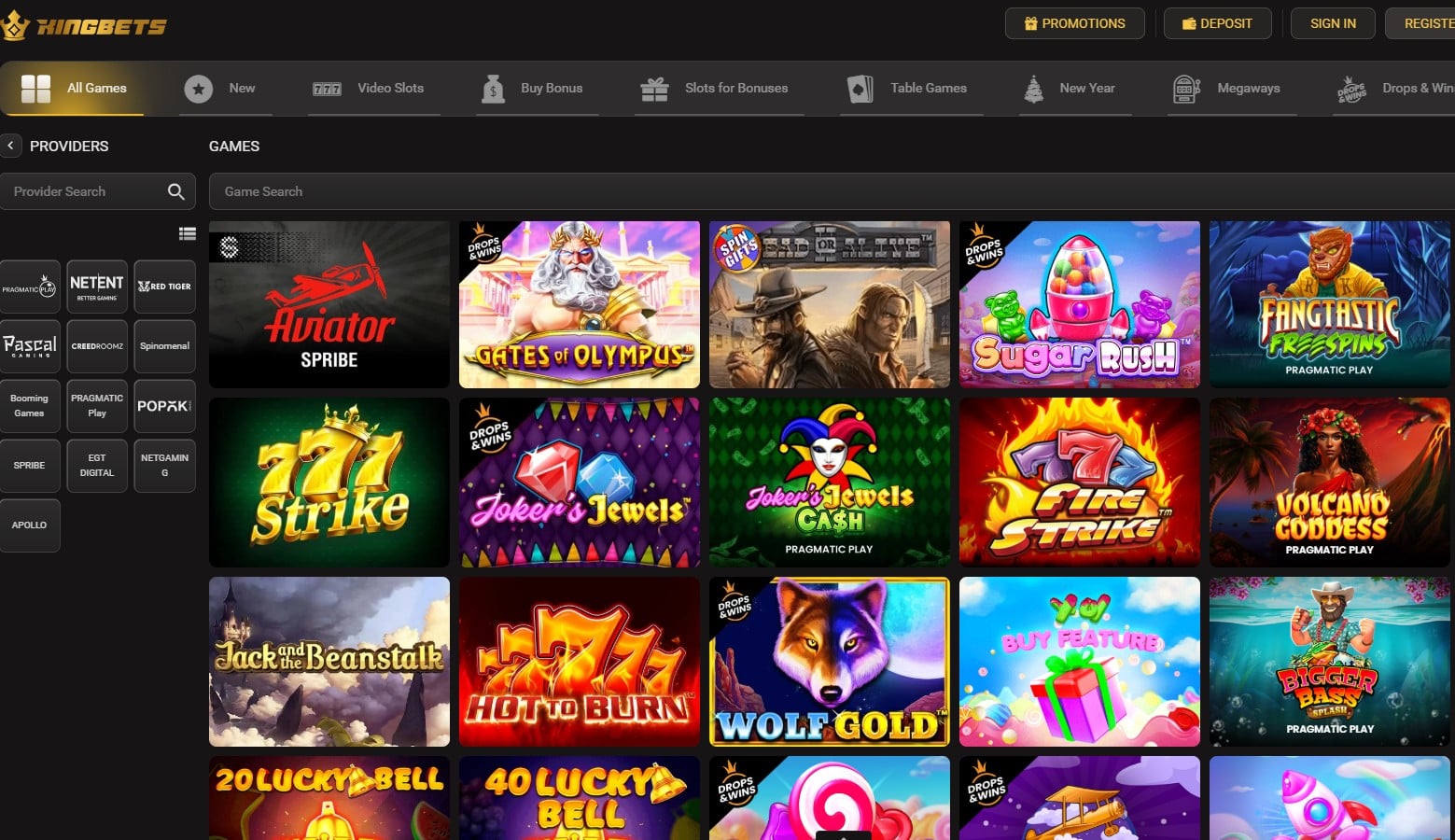Open the Gates of Olympus game
This screenshot has height=840, width=1455.
click(x=580, y=304)
